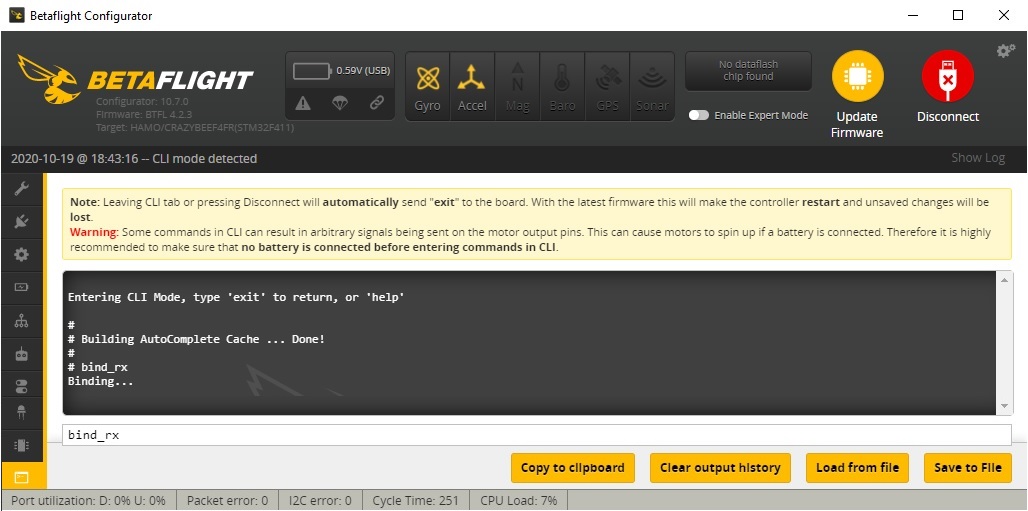The height and width of the screenshot is (511, 1028).
Task: Click the Betaflight bee logo
Action: [50, 79]
